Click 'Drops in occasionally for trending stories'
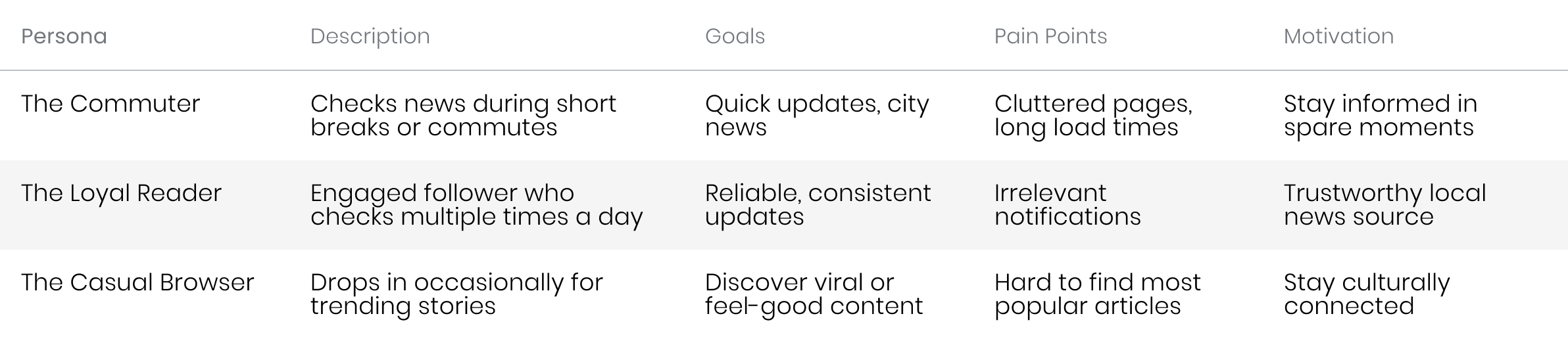Image resolution: width=1568 pixels, height=339 pixels. point(456,294)
